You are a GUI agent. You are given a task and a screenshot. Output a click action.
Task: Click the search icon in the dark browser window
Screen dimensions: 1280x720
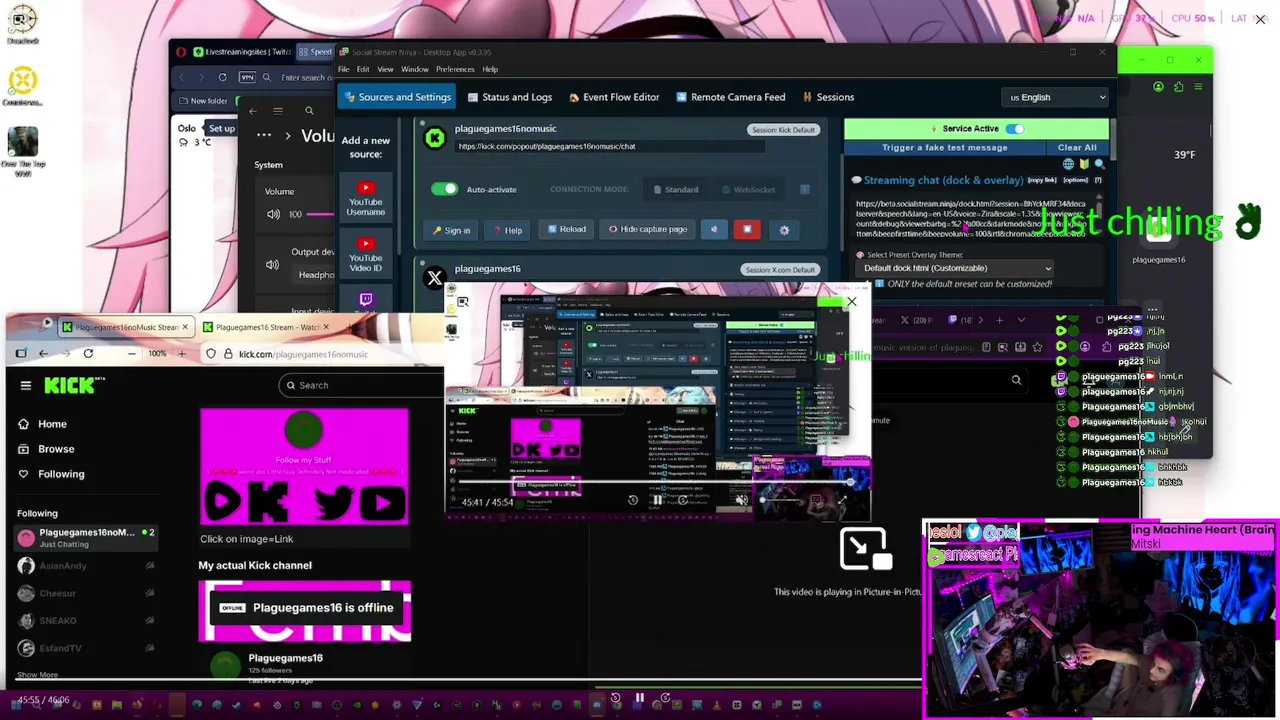[x=1016, y=380]
